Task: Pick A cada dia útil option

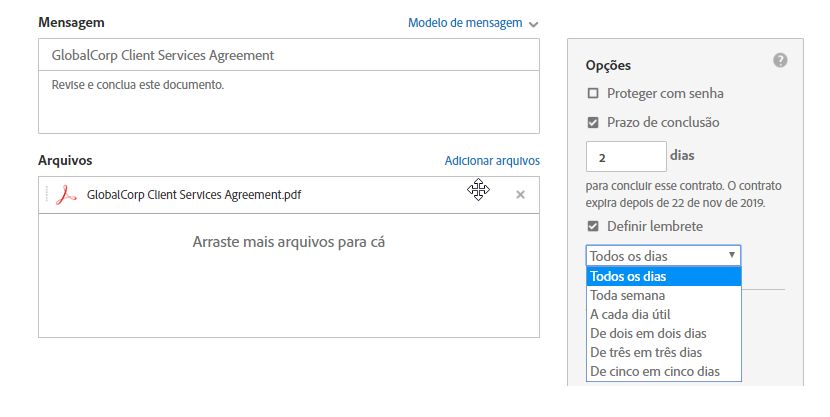Action: click(664, 314)
